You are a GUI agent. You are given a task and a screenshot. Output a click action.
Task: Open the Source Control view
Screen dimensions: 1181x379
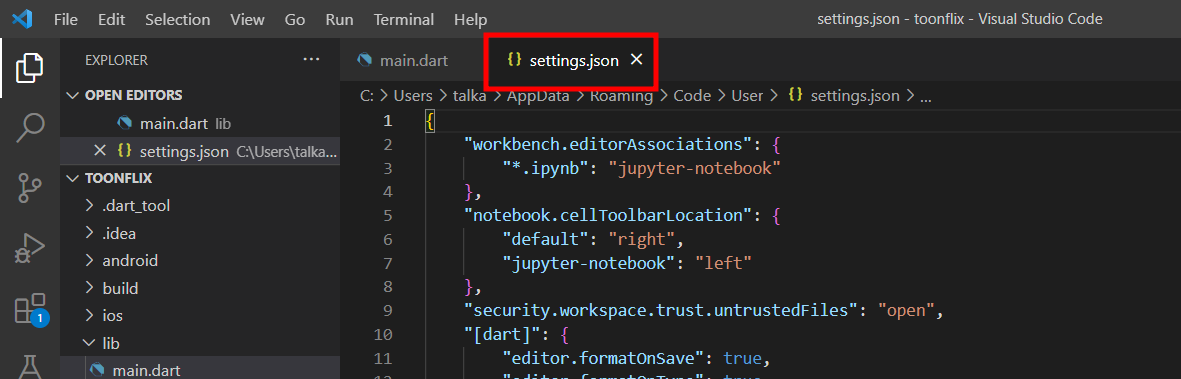click(29, 188)
